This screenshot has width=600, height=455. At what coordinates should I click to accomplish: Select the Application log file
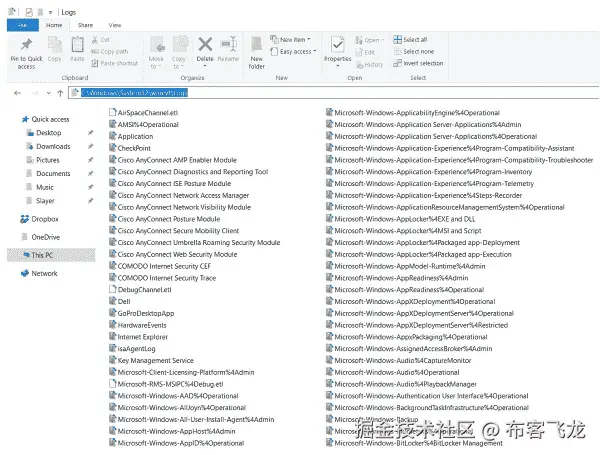(131, 136)
